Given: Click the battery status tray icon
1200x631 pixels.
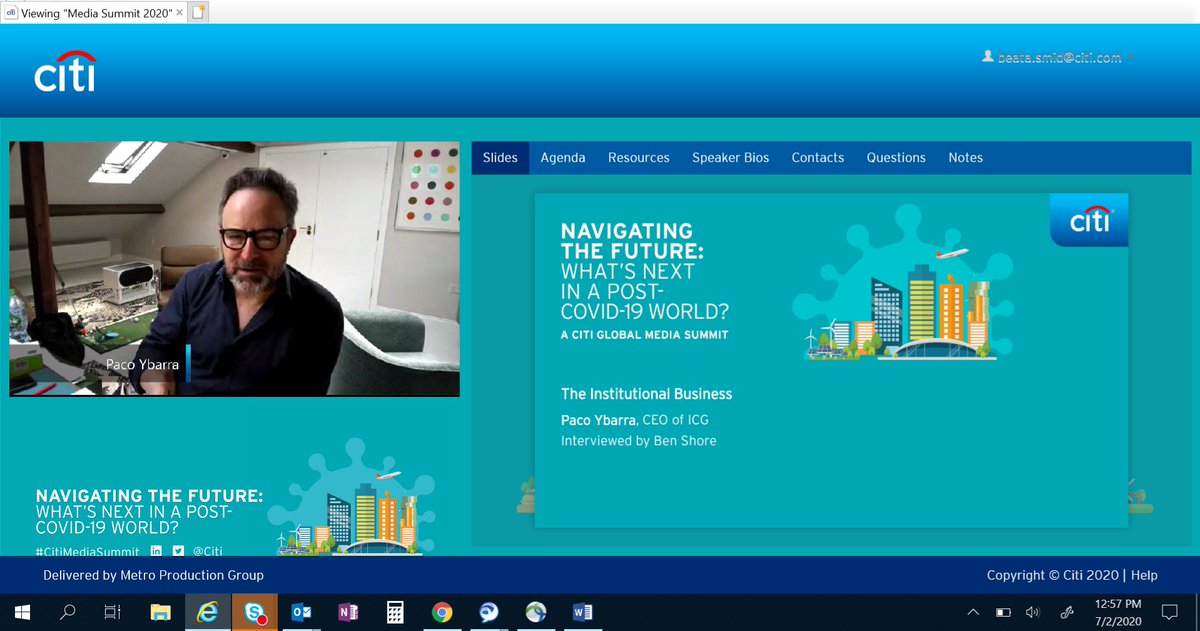Looking at the screenshot, I should click(x=1003, y=612).
